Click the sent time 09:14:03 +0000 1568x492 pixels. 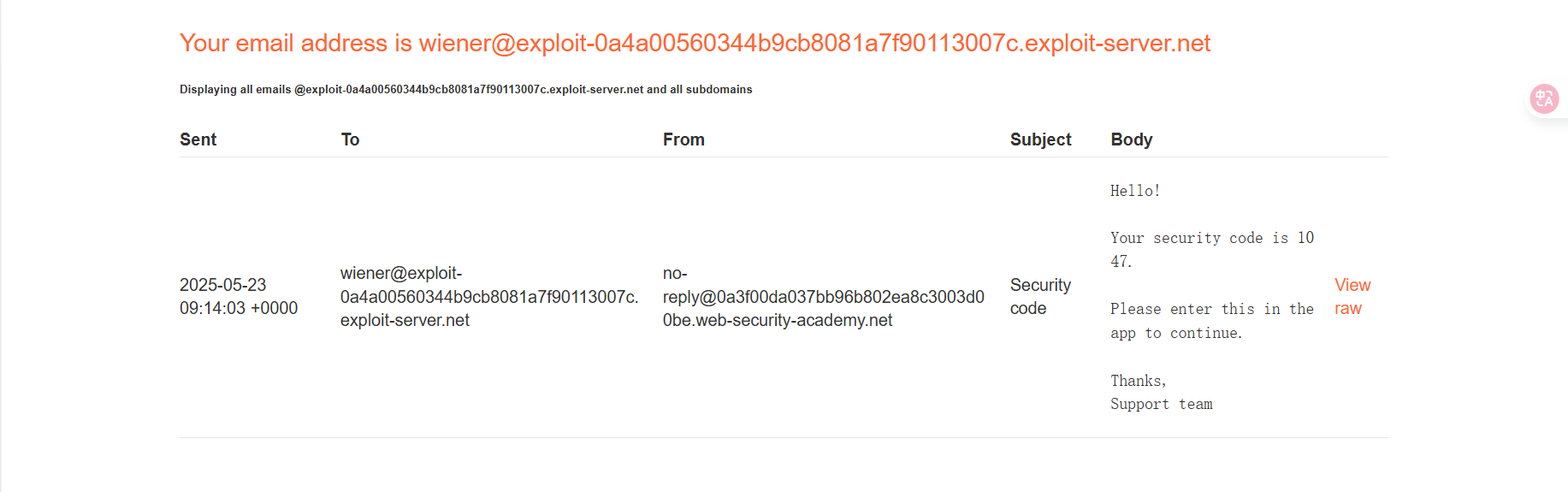click(x=239, y=308)
